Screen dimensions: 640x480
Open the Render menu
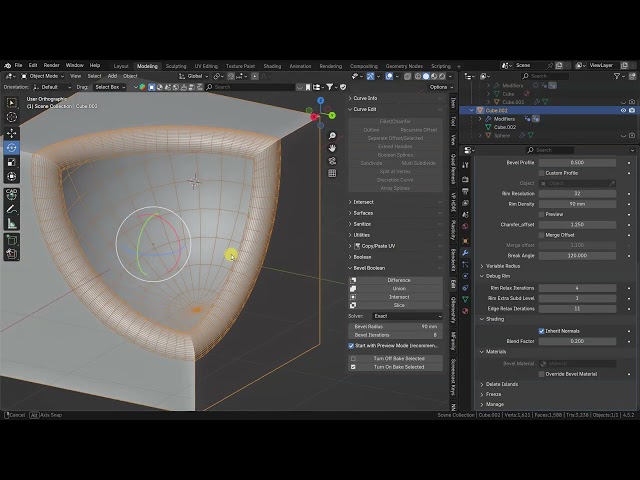click(x=51, y=65)
